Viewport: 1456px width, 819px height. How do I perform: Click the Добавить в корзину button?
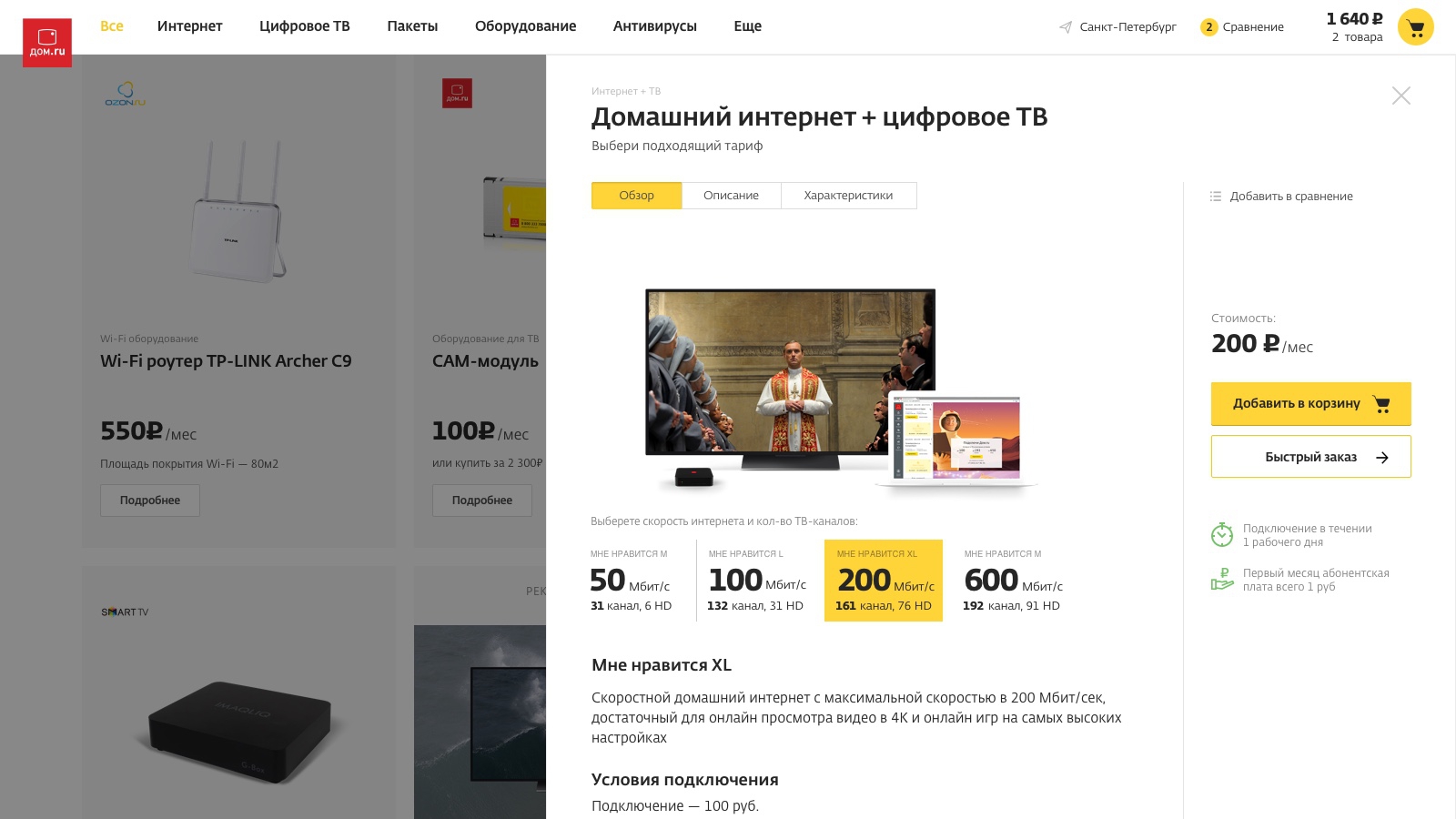tap(1310, 404)
